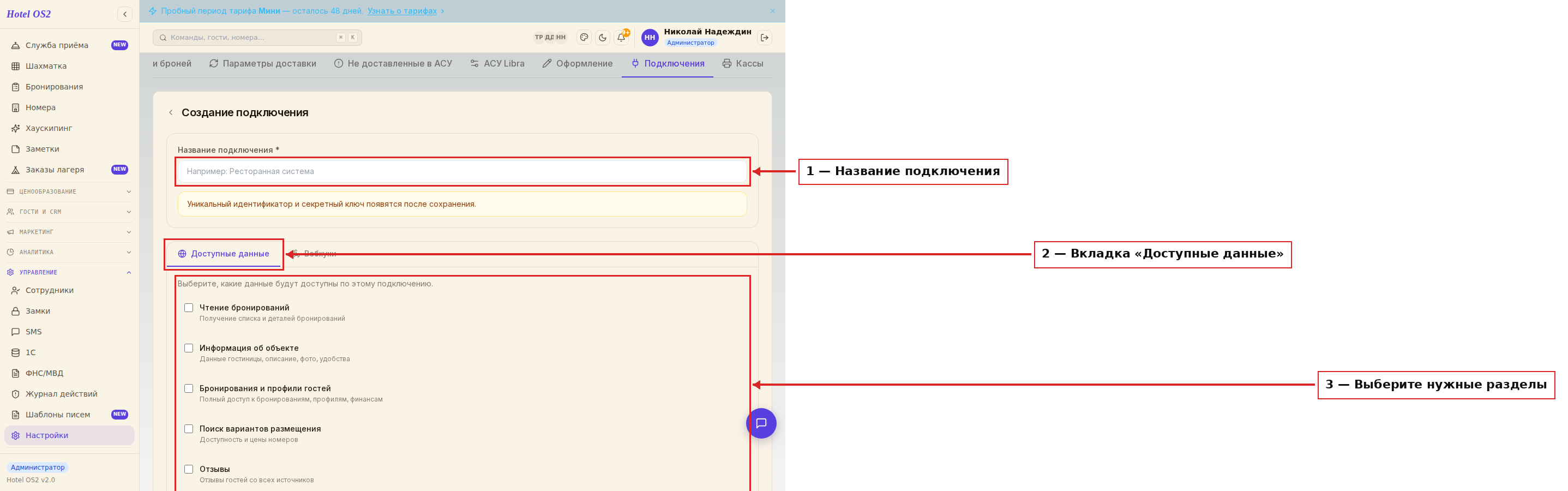This screenshot has width=1568, height=491.
Task: Open ФНС/МВД page
Action: coord(69,373)
